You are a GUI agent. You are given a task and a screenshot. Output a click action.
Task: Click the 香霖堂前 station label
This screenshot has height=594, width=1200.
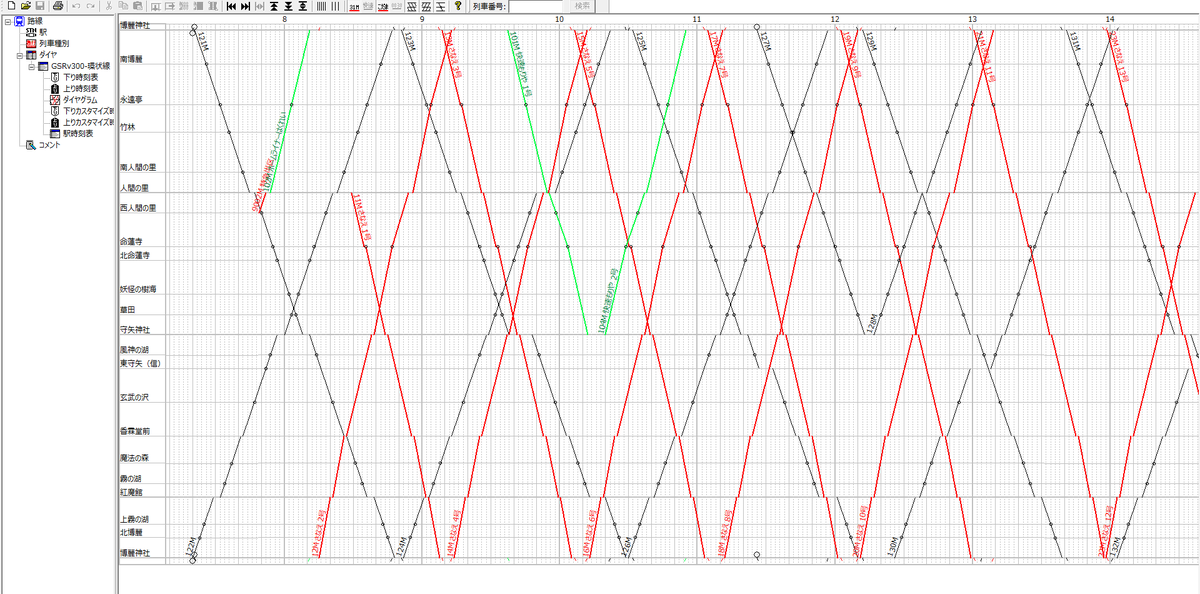click(x=135, y=431)
